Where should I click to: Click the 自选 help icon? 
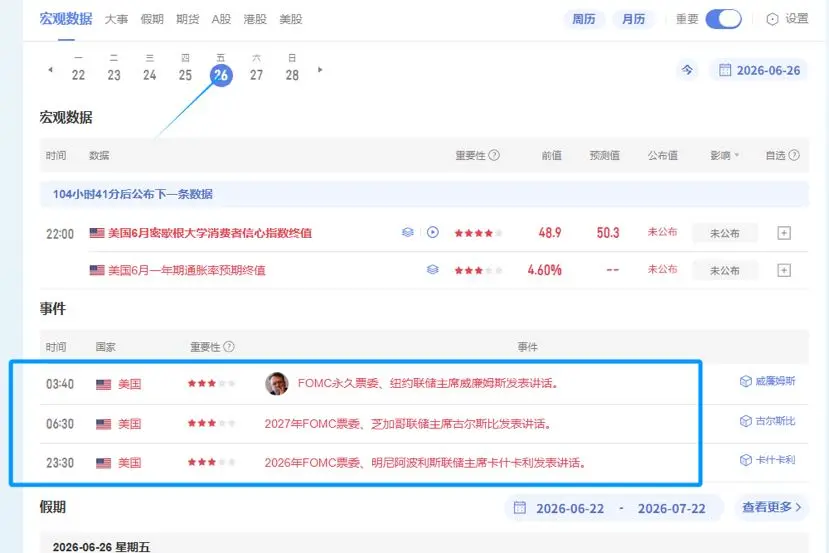pyautogui.click(x=794, y=155)
